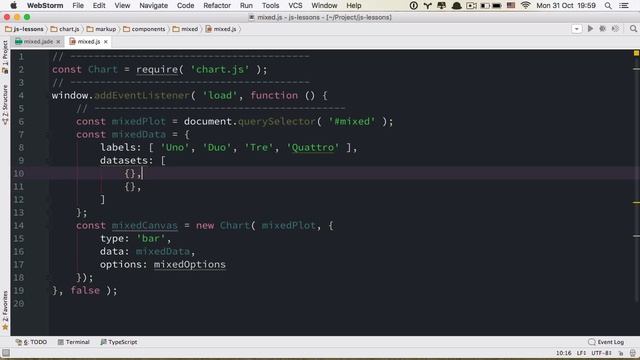
Task: Click the yellow warning stripe on the editor scrollbar
Action: (x=636, y=202)
